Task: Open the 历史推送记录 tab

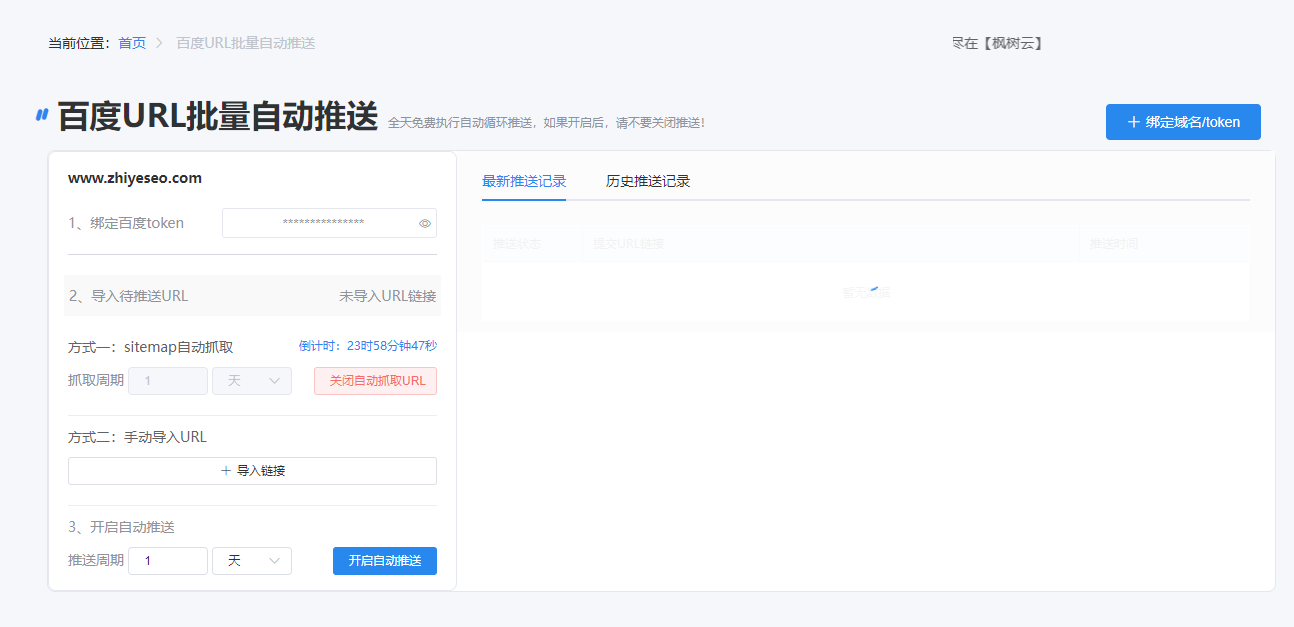Action: coord(648,181)
